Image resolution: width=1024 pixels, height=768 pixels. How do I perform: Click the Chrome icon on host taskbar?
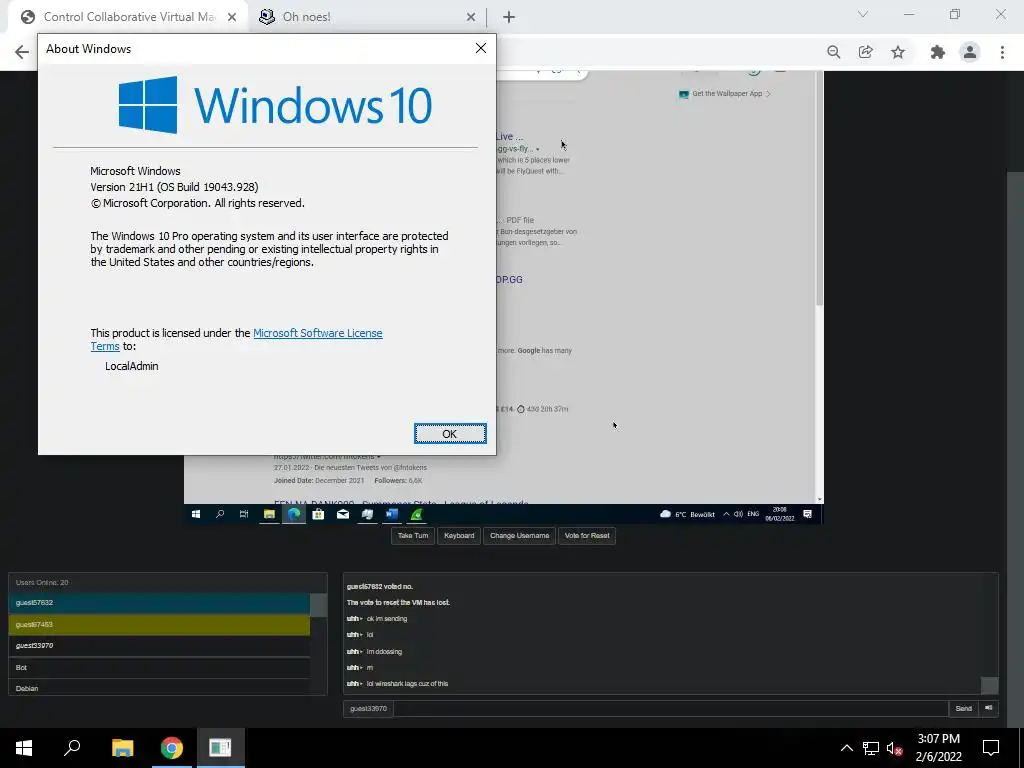172,748
